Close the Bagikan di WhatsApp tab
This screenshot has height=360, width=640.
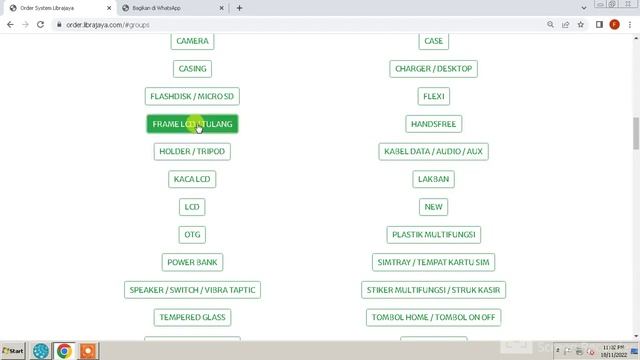(222, 8)
